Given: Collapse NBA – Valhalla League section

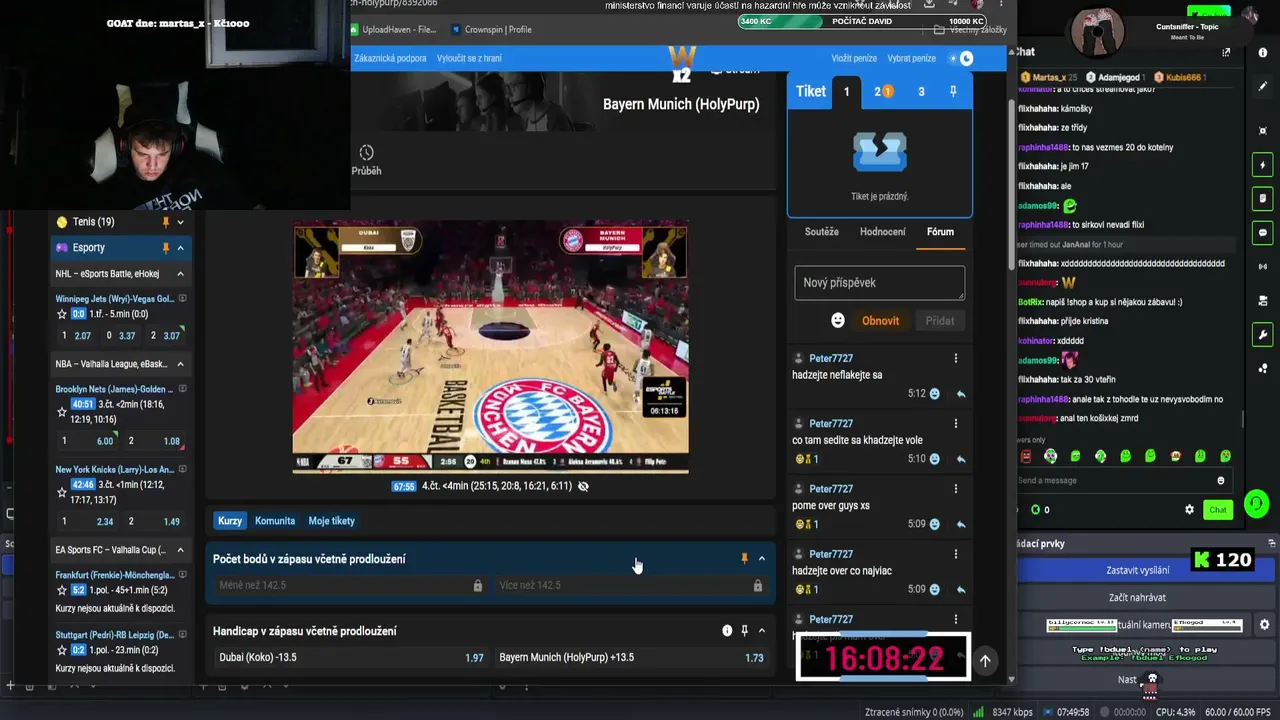Looking at the screenshot, I should [x=181, y=364].
